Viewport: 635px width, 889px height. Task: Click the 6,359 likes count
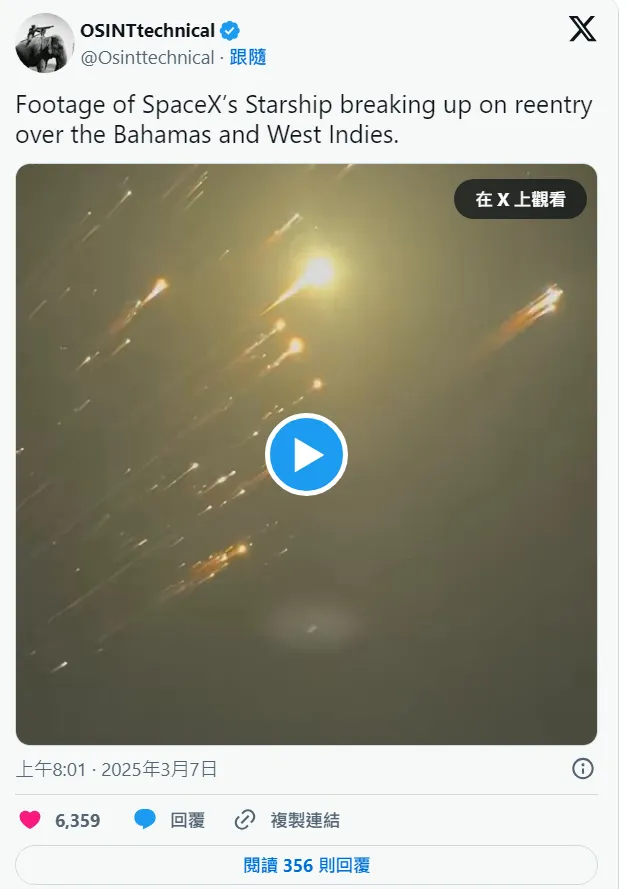[x=78, y=820]
